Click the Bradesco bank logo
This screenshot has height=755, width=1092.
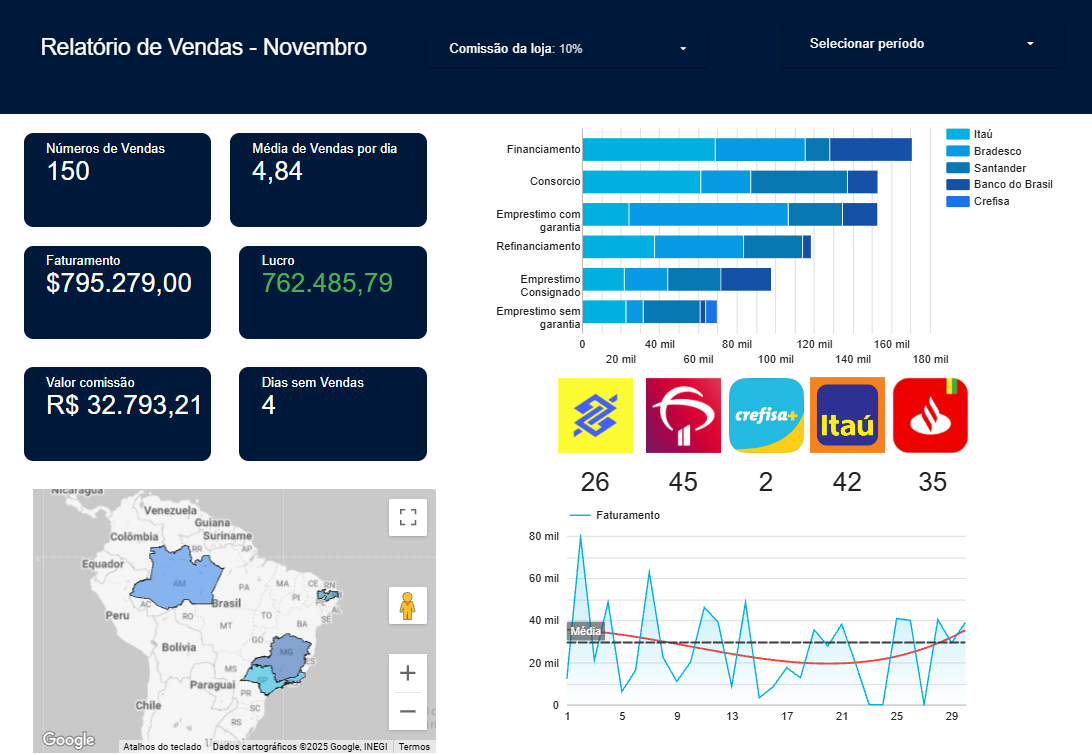point(683,415)
